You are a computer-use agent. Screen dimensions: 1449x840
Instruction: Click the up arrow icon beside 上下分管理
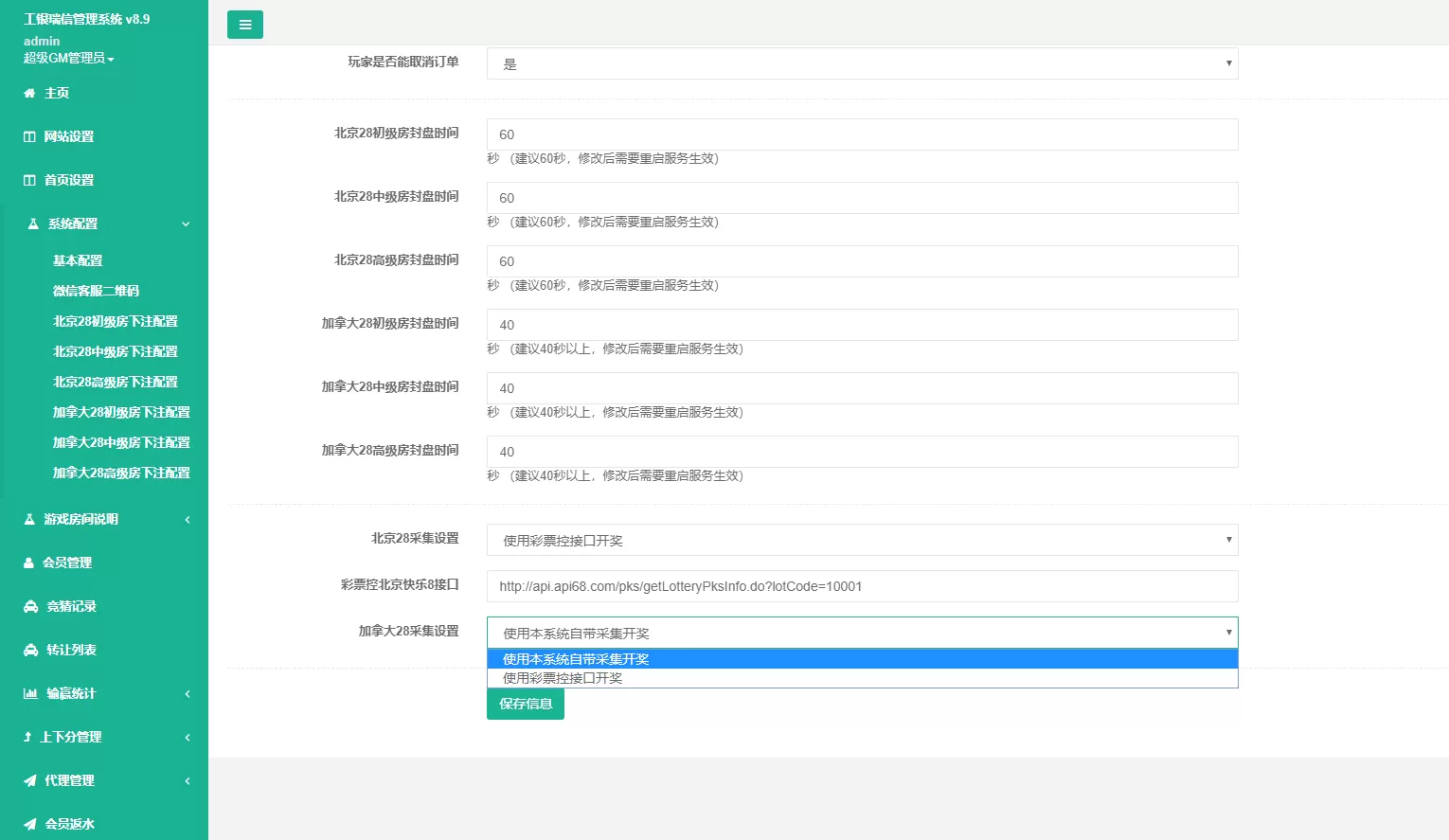(27, 737)
